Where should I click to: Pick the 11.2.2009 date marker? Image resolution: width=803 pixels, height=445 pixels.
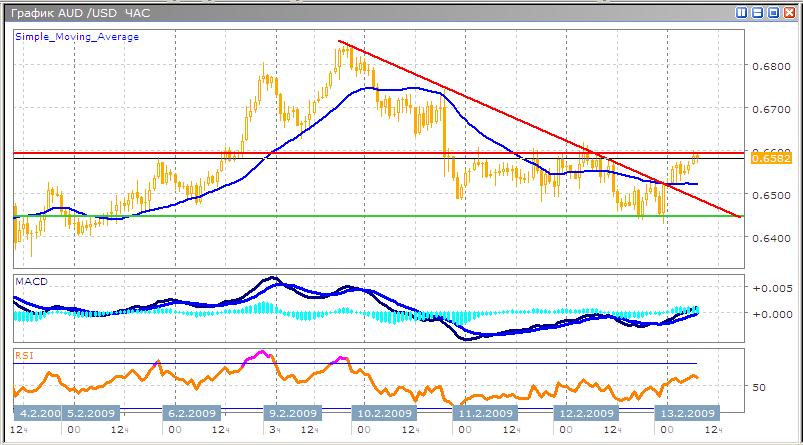click(x=484, y=412)
